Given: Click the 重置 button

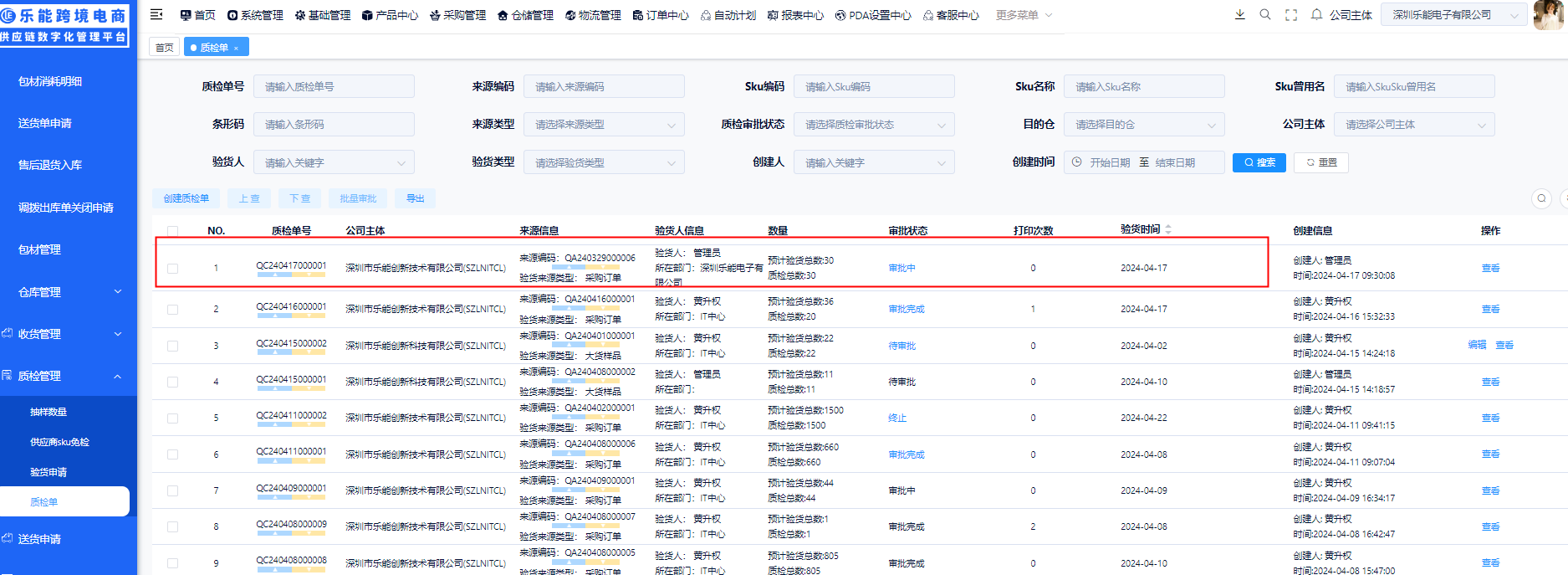Looking at the screenshot, I should pos(1320,162).
